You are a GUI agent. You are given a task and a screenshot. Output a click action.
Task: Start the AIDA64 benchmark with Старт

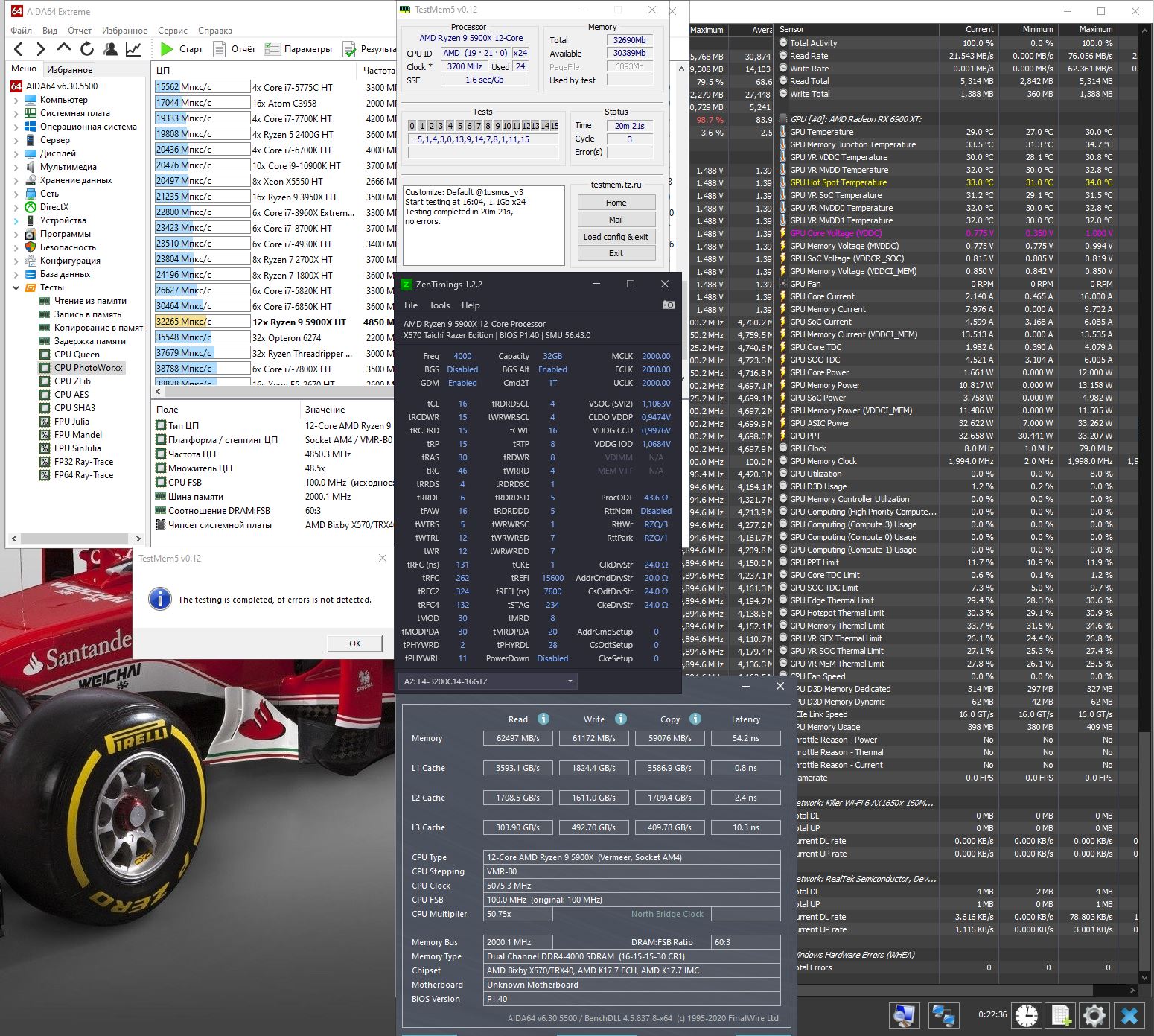[x=182, y=49]
